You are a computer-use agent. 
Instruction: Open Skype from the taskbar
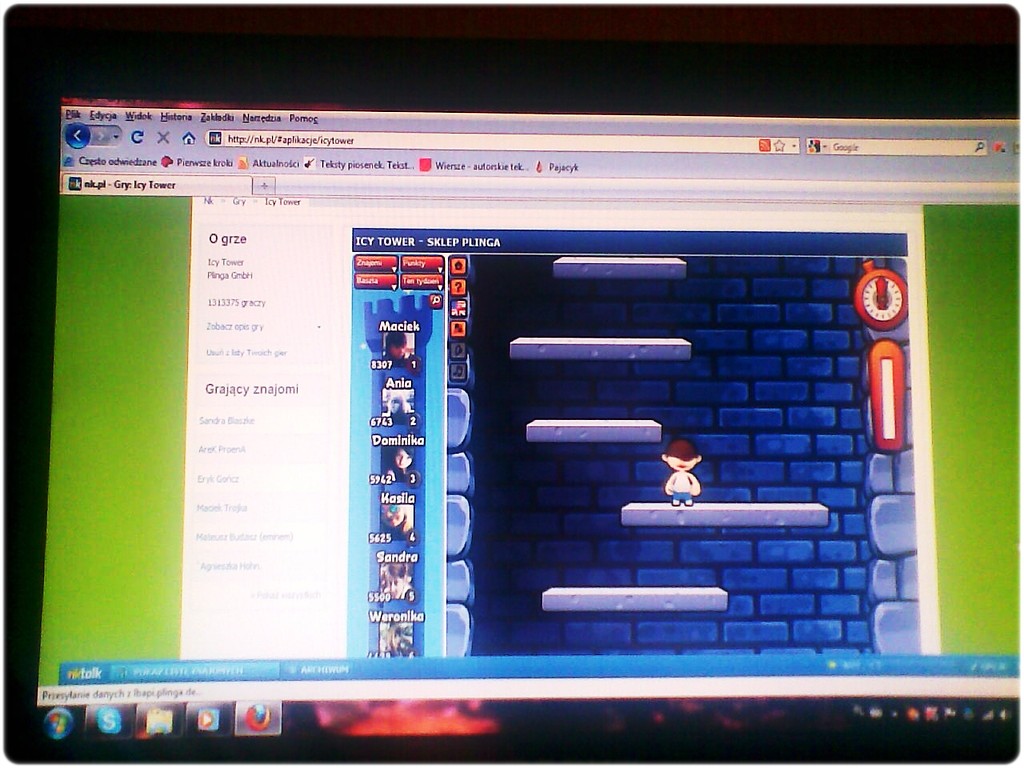coord(109,720)
